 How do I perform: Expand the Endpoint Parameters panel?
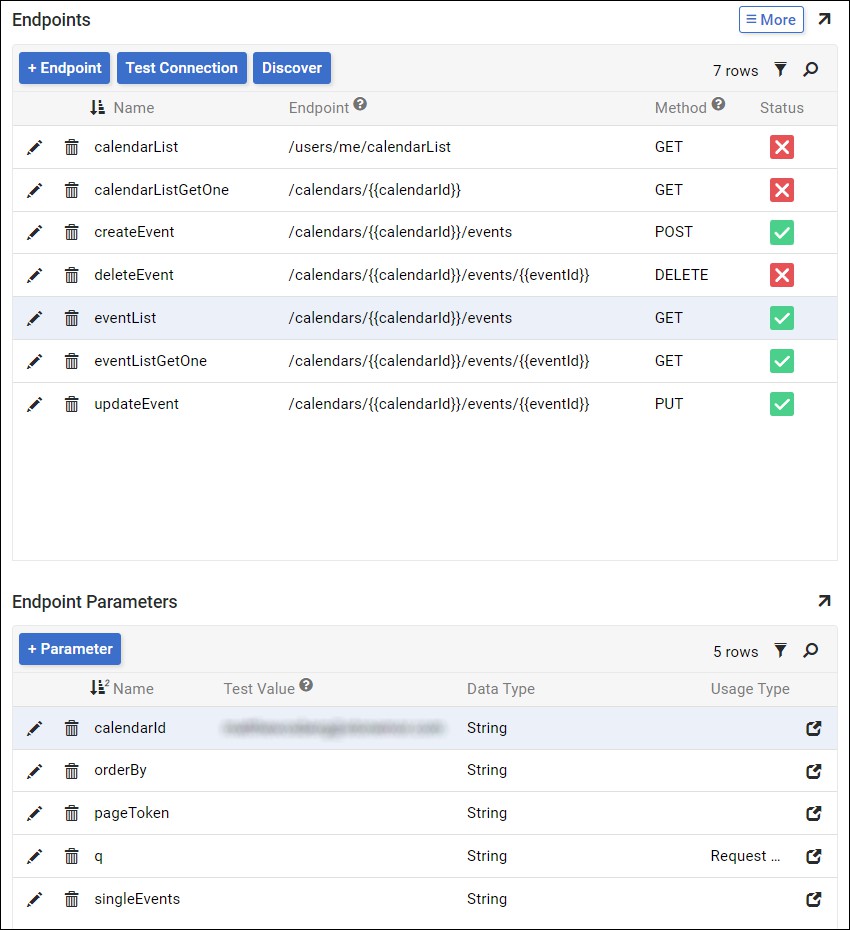824,601
